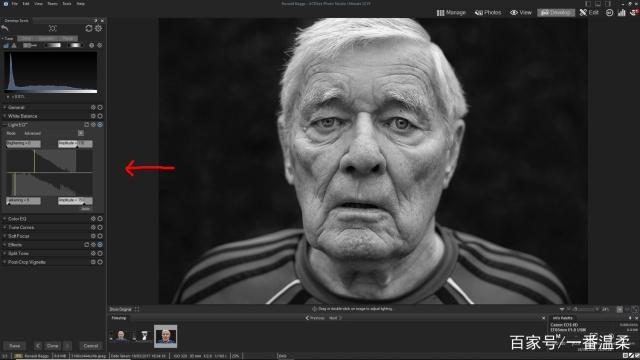Switch to the Edit mode tab

(589, 13)
